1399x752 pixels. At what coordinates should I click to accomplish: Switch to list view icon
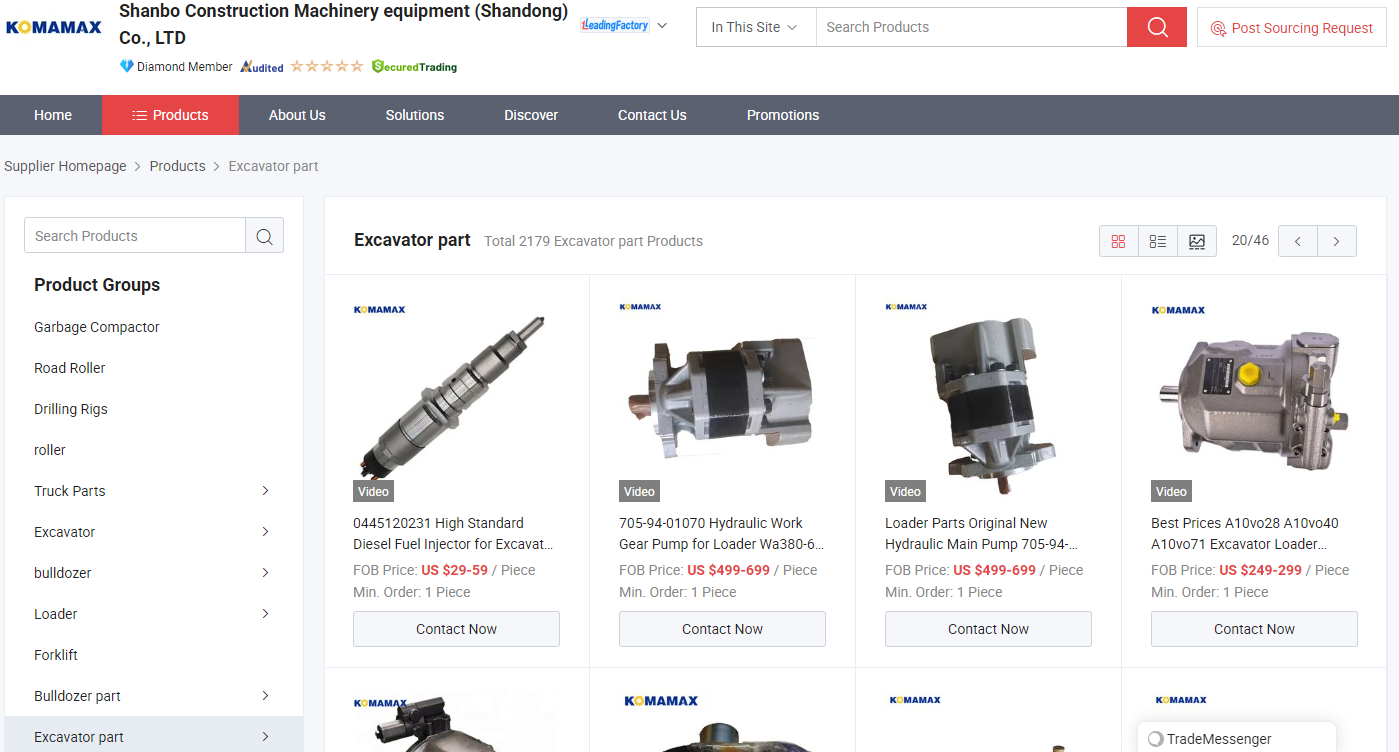[x=1158, y=241]
